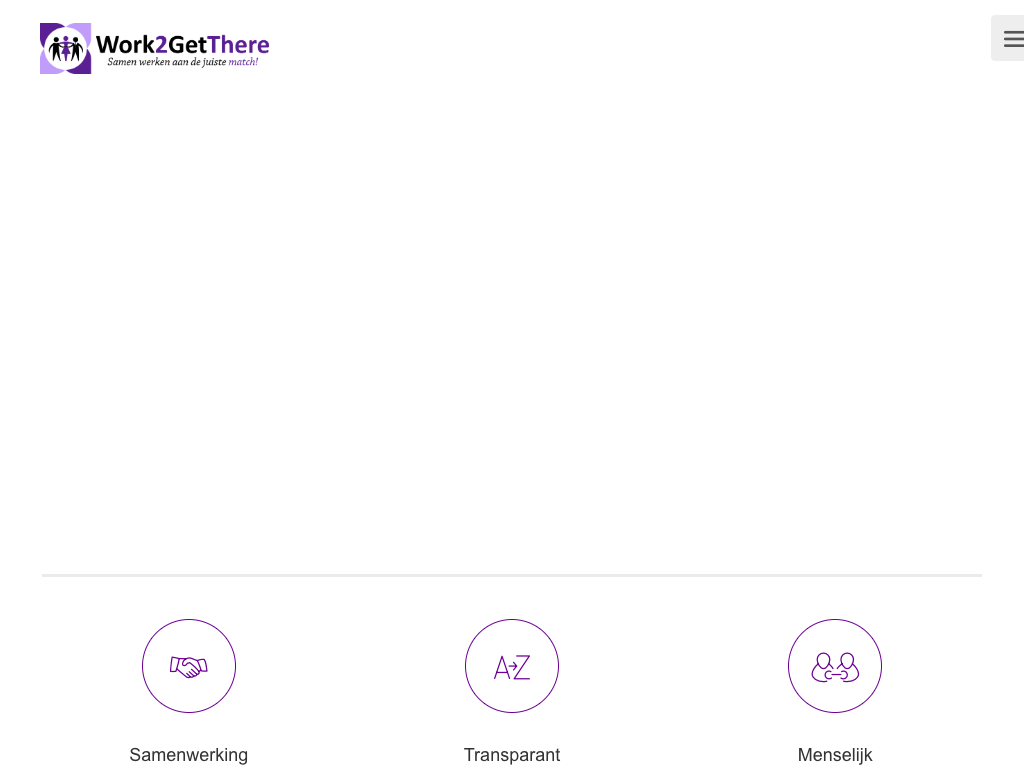Click the arrow between A and Z
1024x768 pixels.
pyautogui.click(x=513, y=666)
